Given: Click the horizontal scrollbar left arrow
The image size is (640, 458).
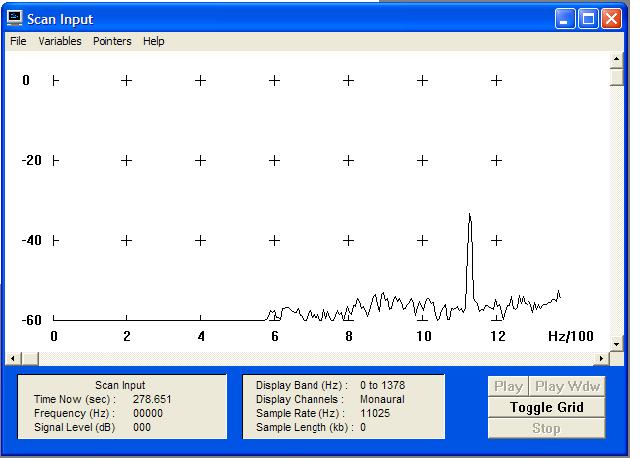Looking at the screenshot, I should coord(12,358).
